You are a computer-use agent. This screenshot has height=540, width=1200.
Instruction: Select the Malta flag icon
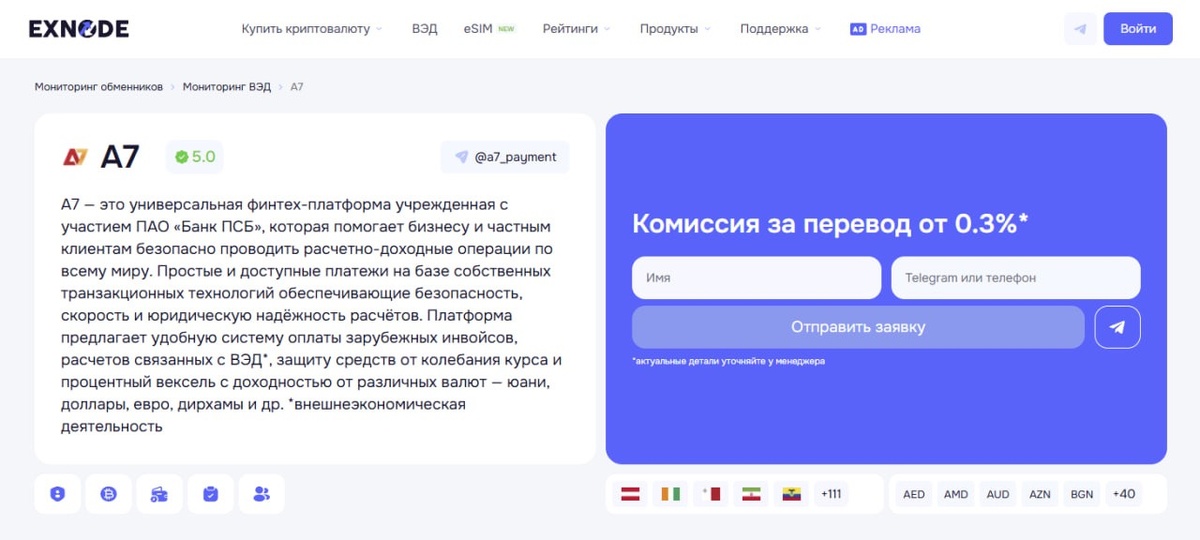pos(711,494)
